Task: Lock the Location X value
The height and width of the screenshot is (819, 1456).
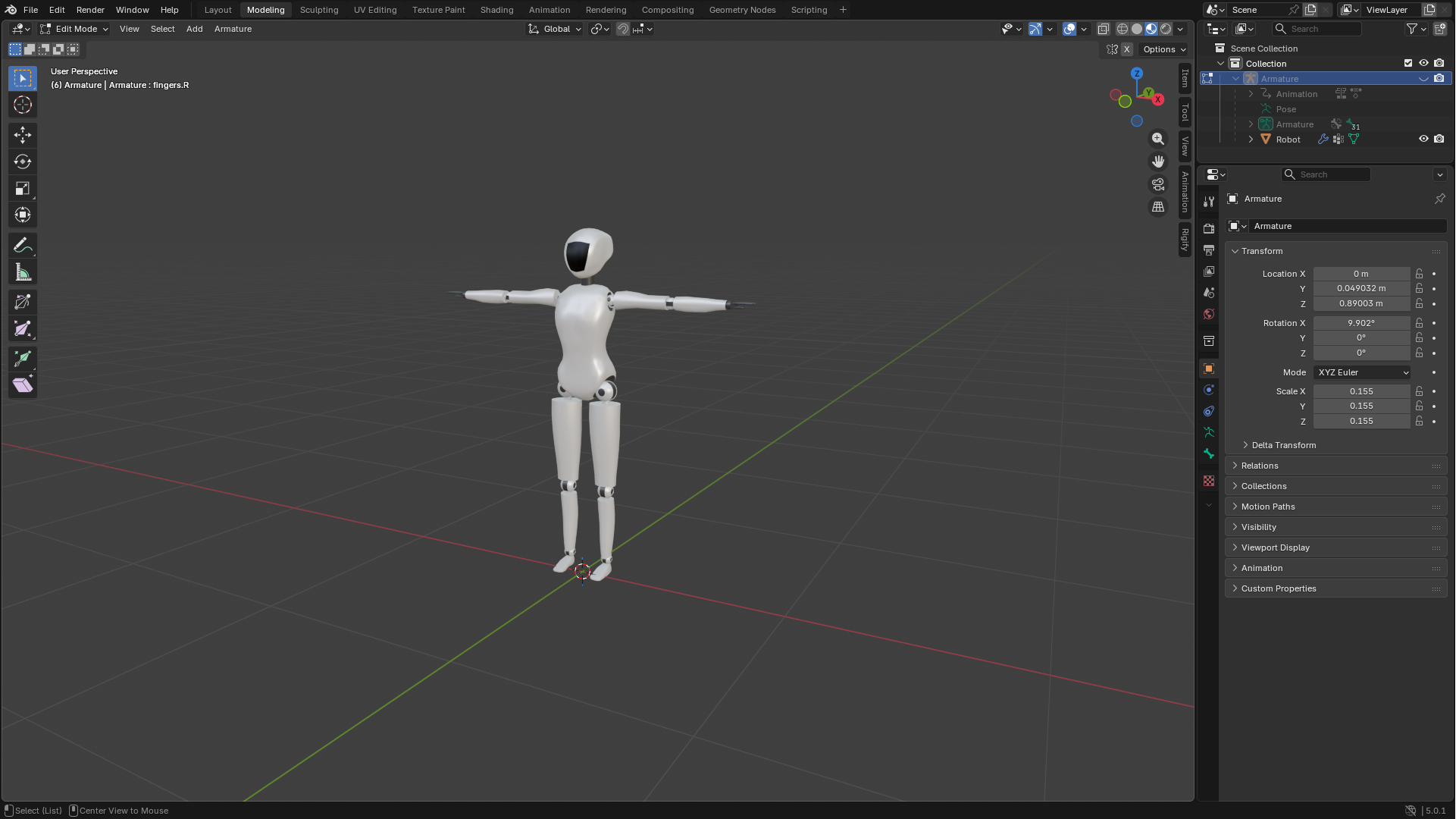Action: click(1420, 274)
